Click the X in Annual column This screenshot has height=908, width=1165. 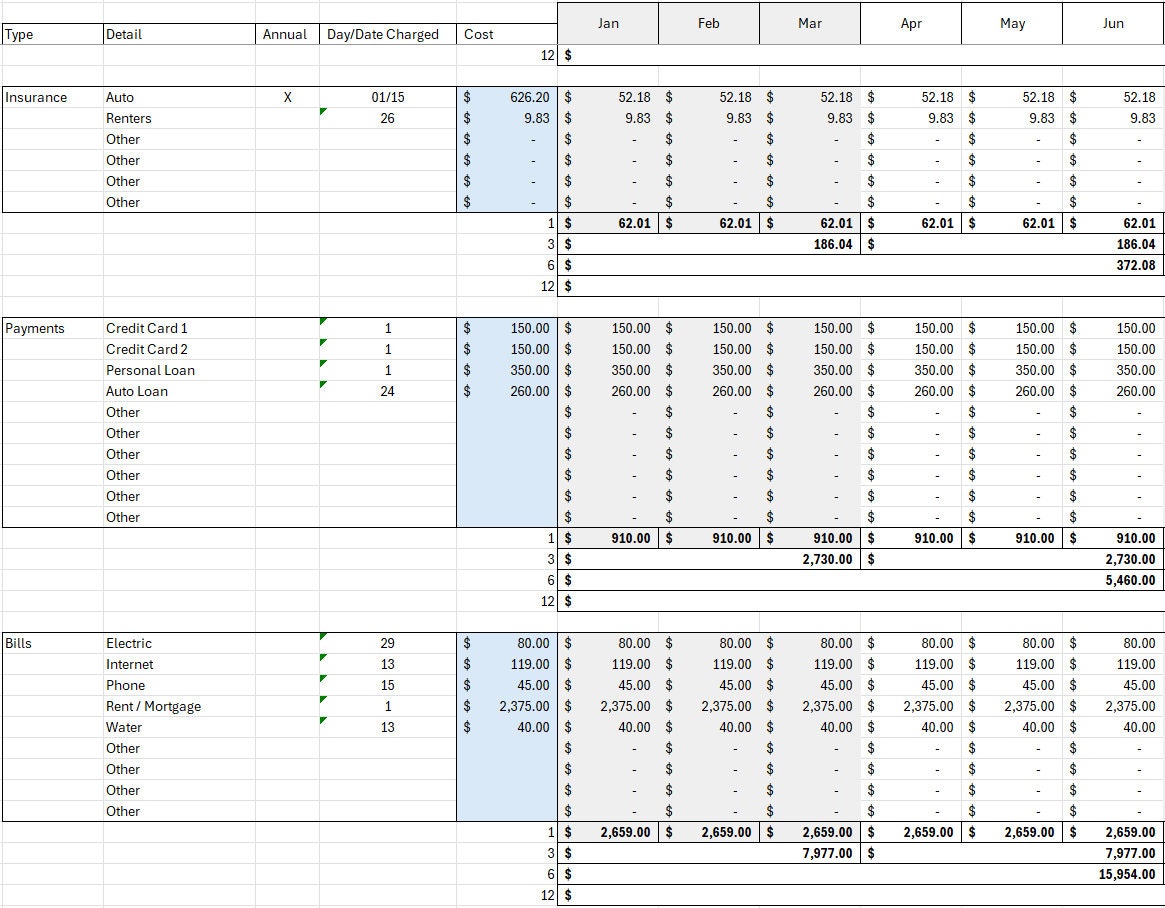287,97
